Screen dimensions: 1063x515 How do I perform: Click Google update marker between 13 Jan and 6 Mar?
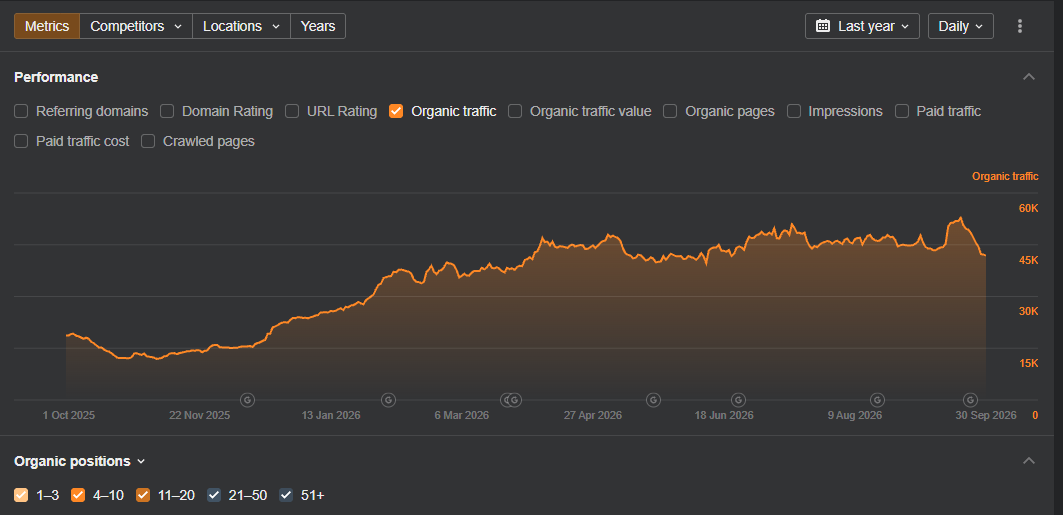[x=388, y=400]
